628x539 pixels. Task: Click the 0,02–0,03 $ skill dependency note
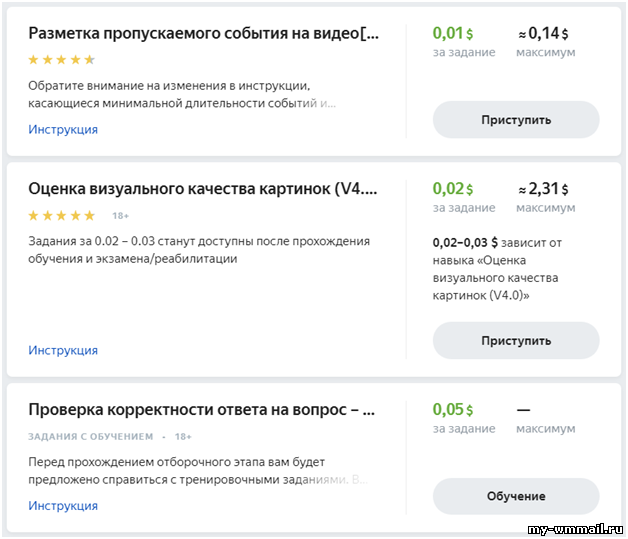coord(497,269)
